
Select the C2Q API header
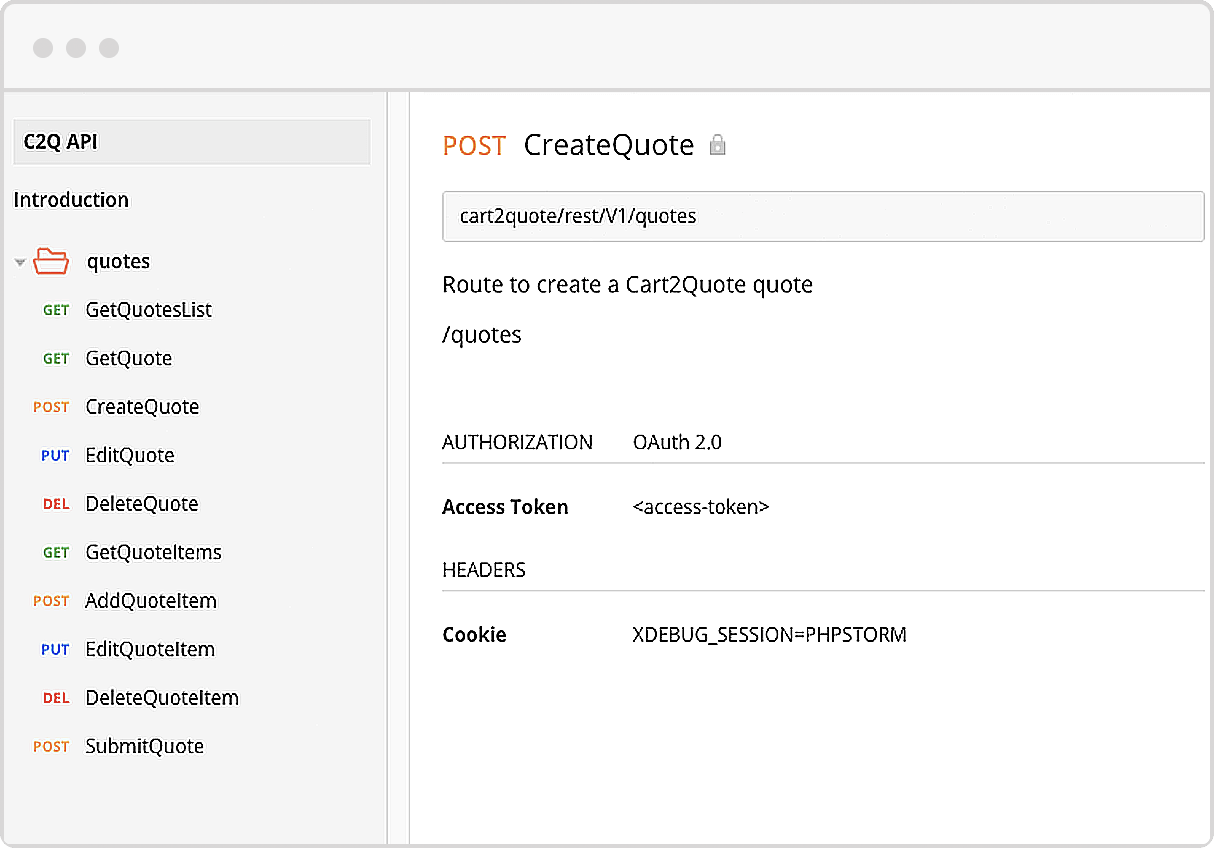[191, 142]
